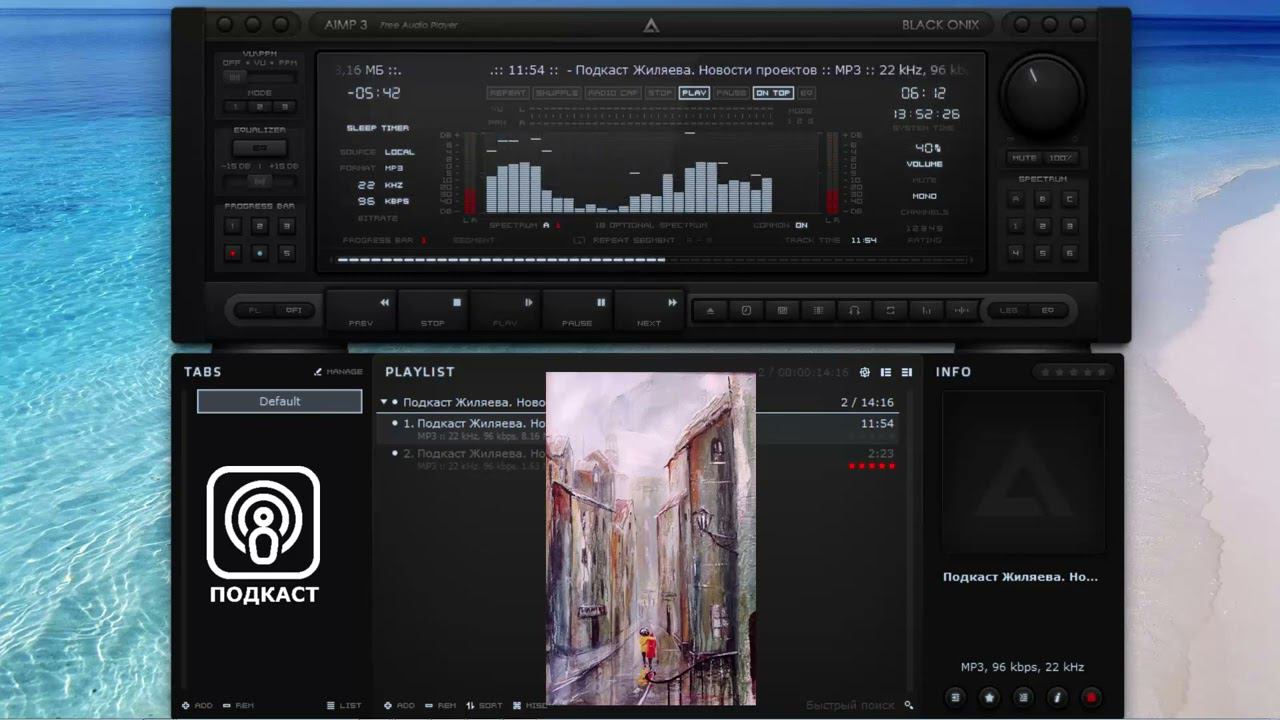
Task: Click the list icon in the Info panel footer
Action: [x=1024, y=697]
